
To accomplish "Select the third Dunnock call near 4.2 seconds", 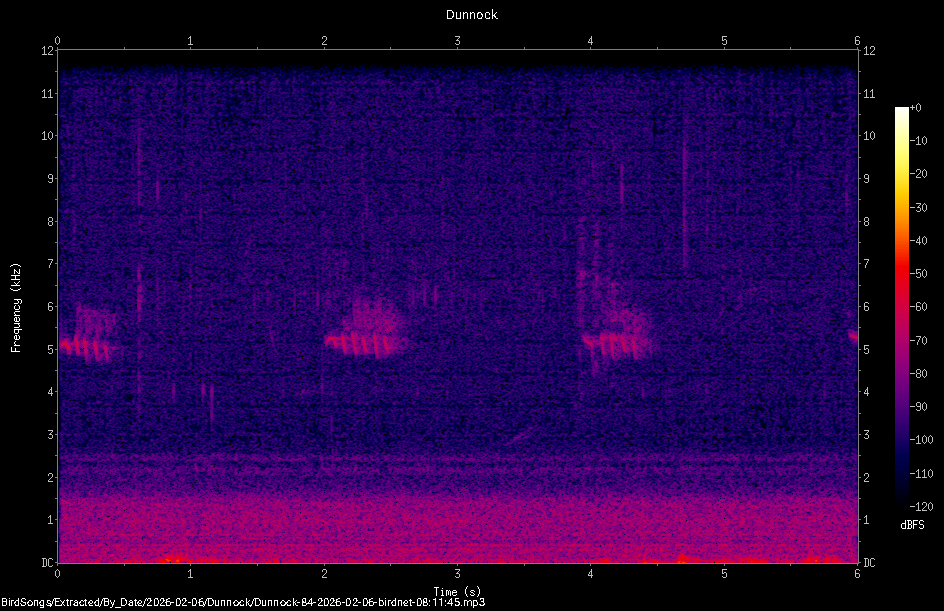I will tap(615, 325).
